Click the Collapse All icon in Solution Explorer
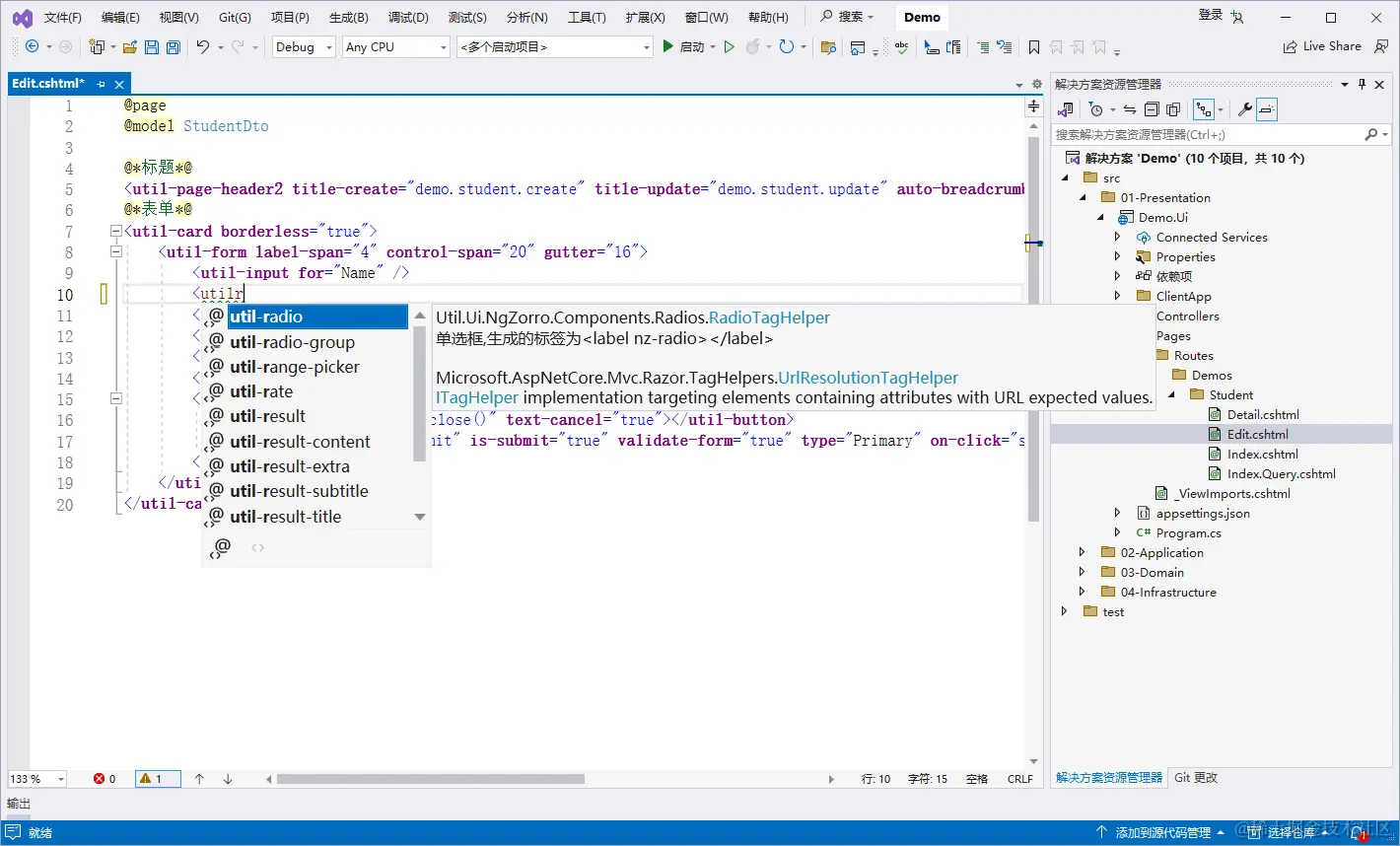This screenshot has width=1400, height=846. click(1152, 109)
